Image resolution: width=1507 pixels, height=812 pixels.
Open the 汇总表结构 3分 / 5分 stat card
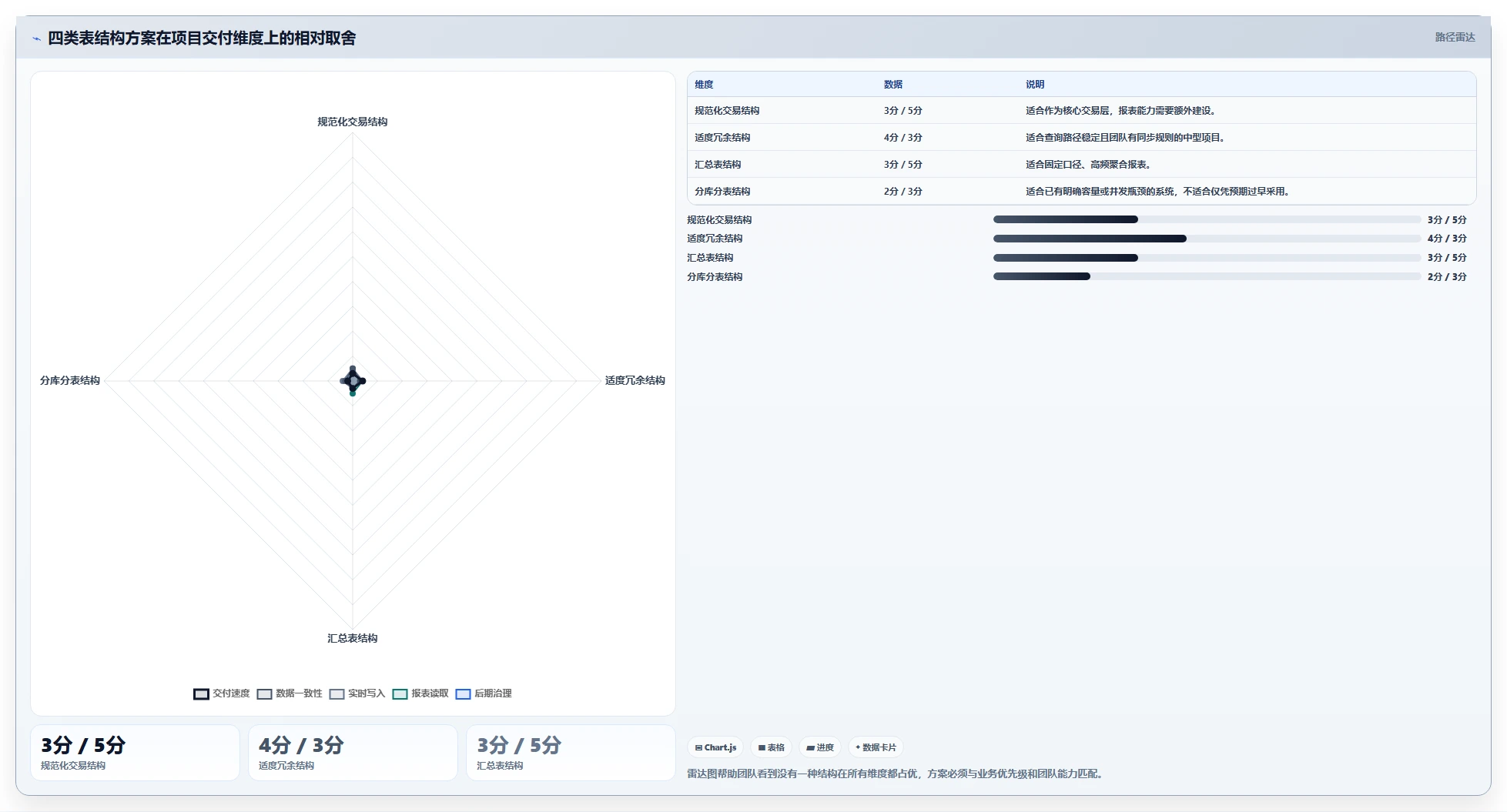click(571, 753)
